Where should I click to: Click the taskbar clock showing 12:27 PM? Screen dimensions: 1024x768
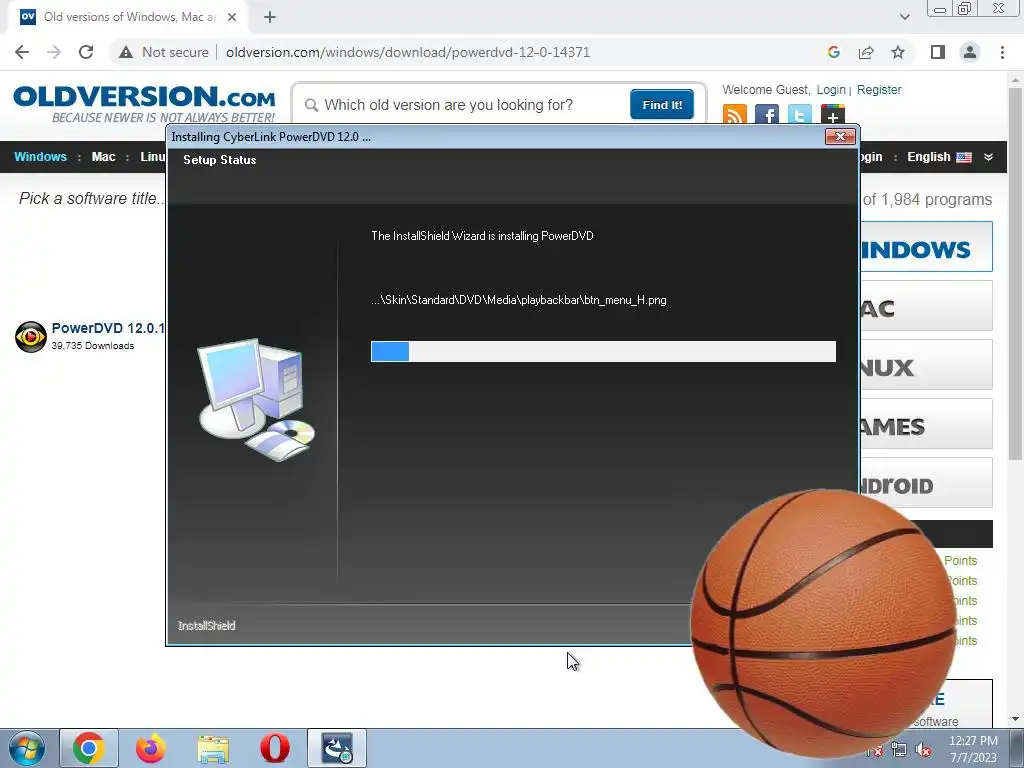(x=972, y=748)
